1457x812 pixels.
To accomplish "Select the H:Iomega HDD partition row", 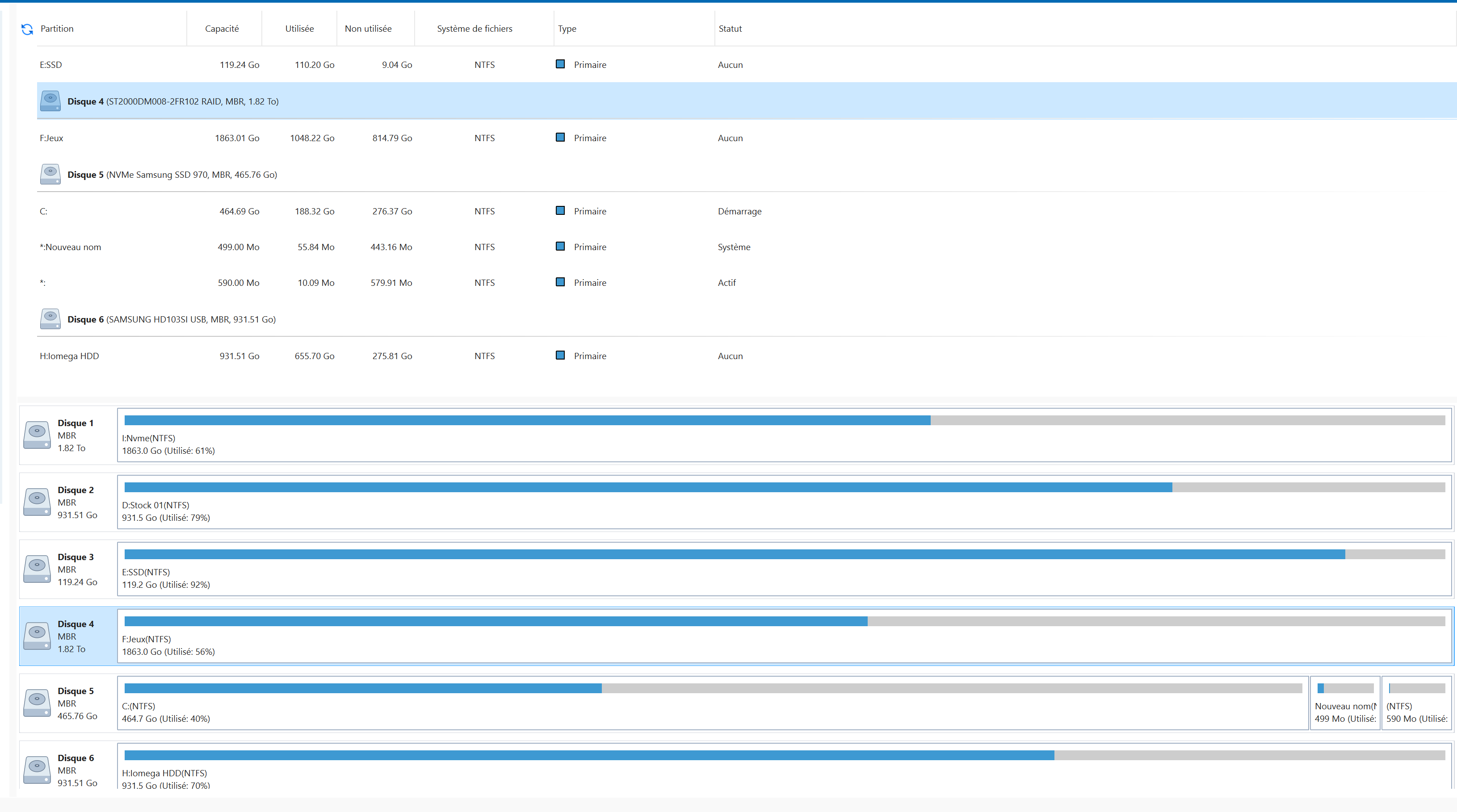I will click(x=747, y=356).
